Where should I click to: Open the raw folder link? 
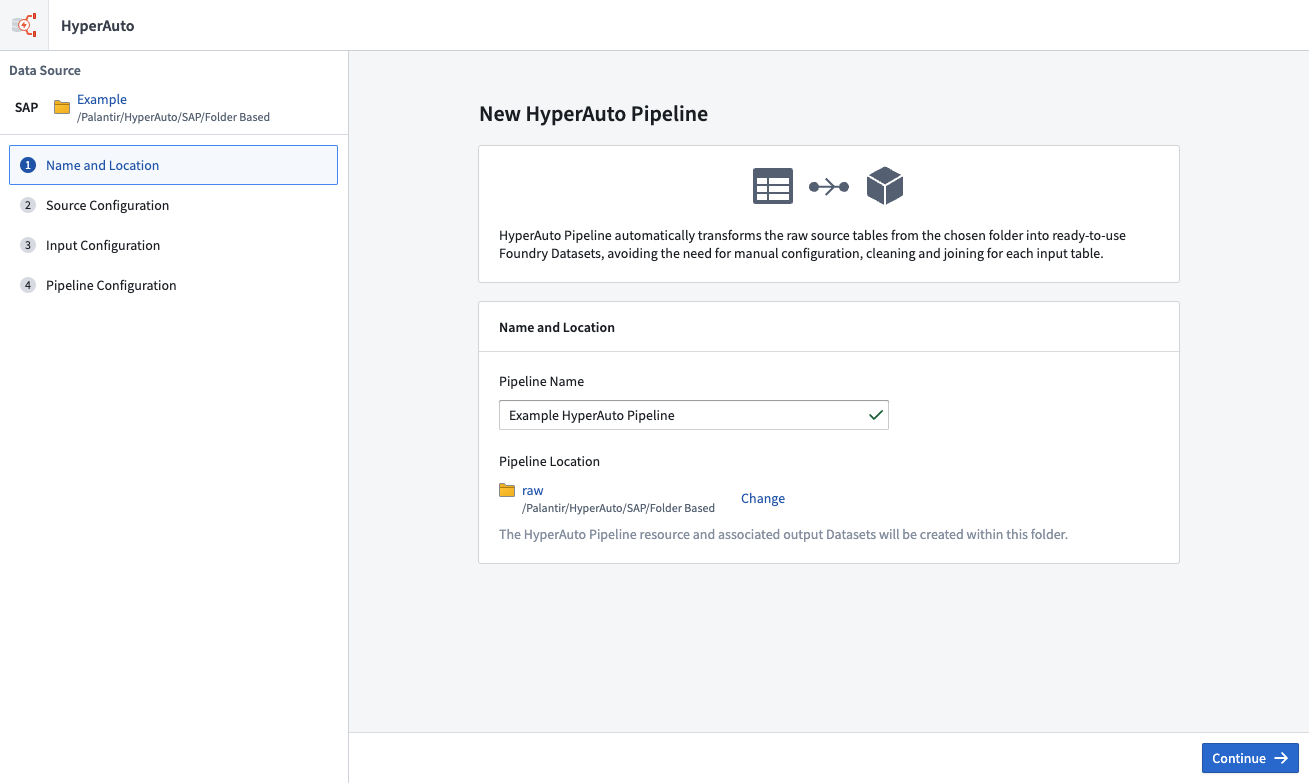(533, 490)
